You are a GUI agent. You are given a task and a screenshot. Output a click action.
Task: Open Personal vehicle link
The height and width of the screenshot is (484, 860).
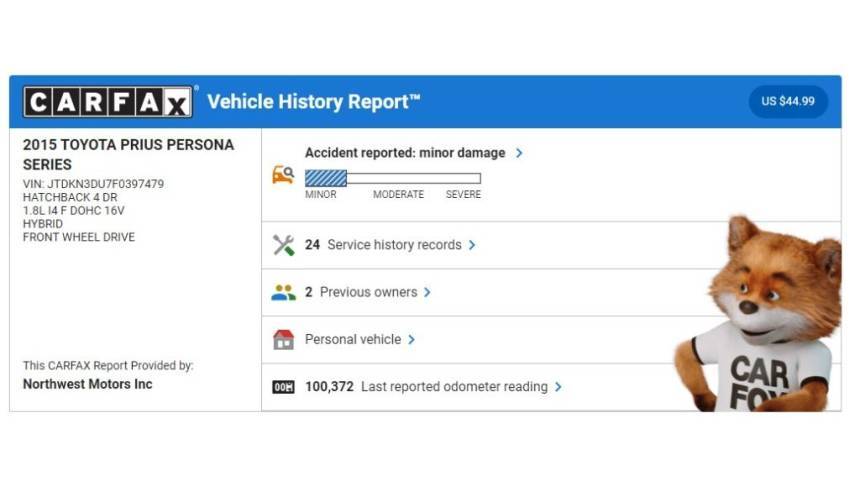pyautogui.click(x=353, y=340)
